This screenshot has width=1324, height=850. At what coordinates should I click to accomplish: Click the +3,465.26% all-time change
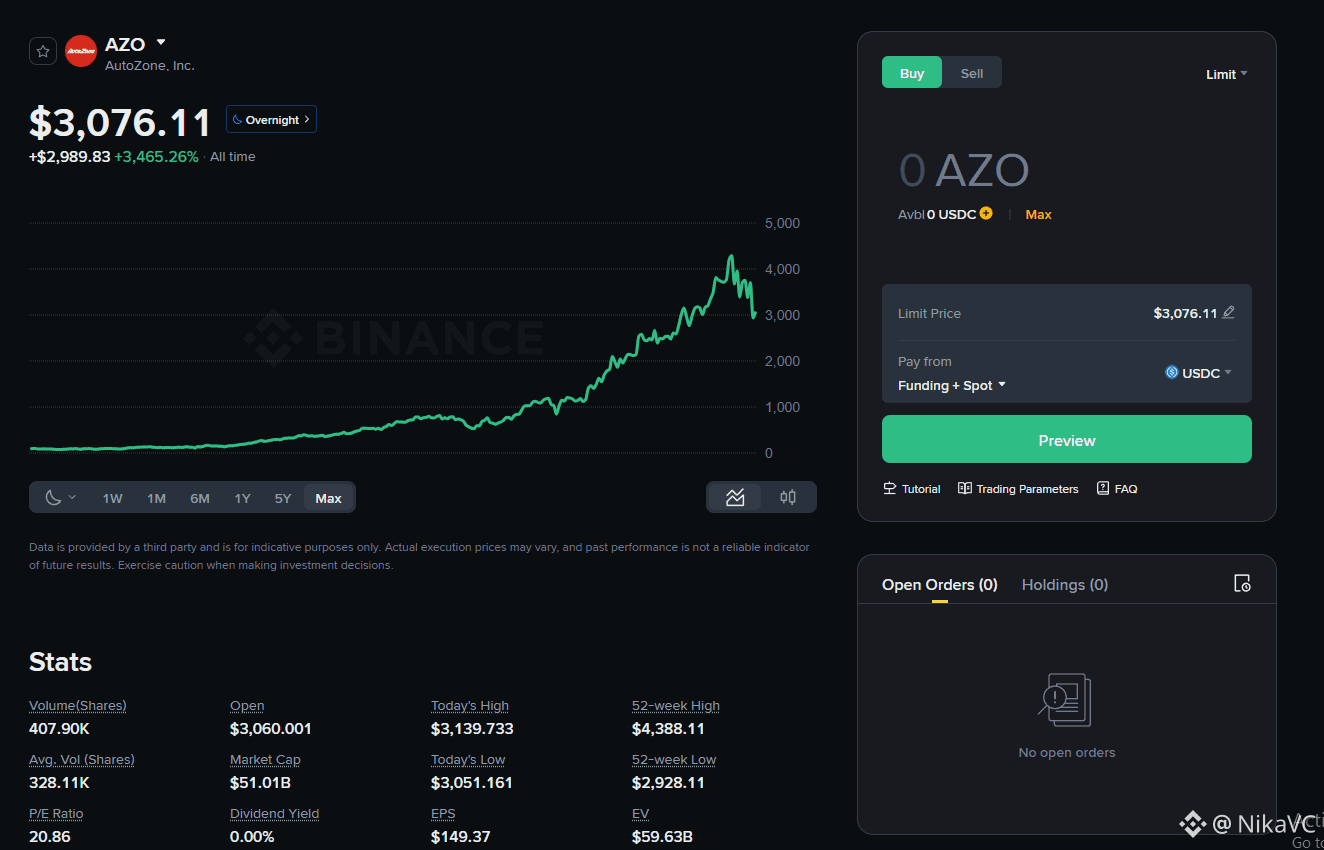pyautogui.click(x=156, y=157)
